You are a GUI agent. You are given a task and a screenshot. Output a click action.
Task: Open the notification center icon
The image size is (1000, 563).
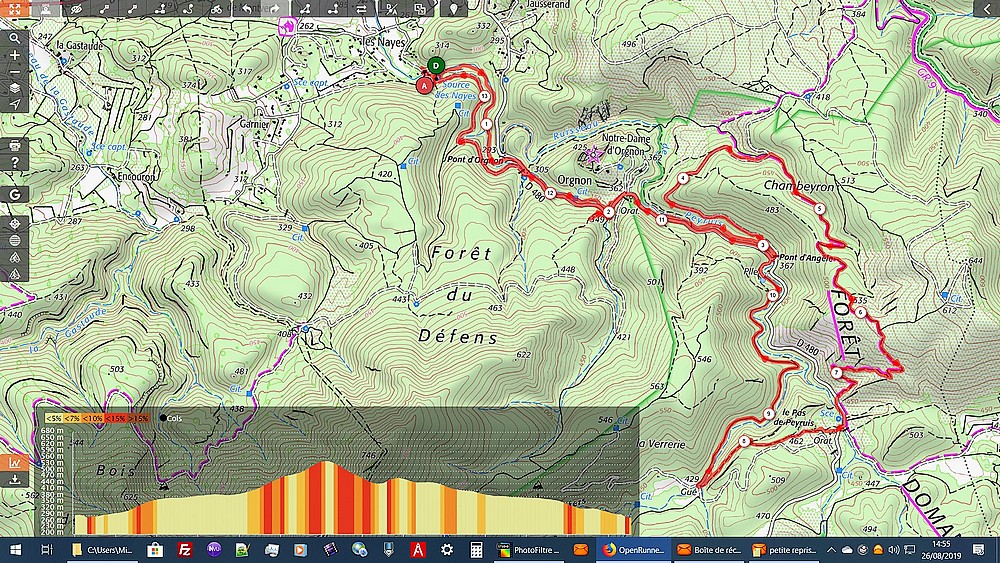point(978,550)
